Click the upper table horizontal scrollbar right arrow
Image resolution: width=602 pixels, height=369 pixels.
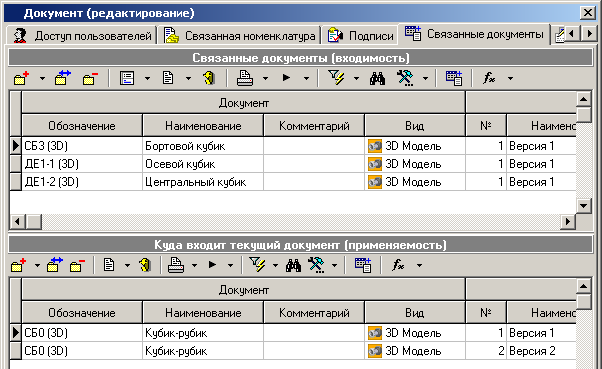coord(568,222)
